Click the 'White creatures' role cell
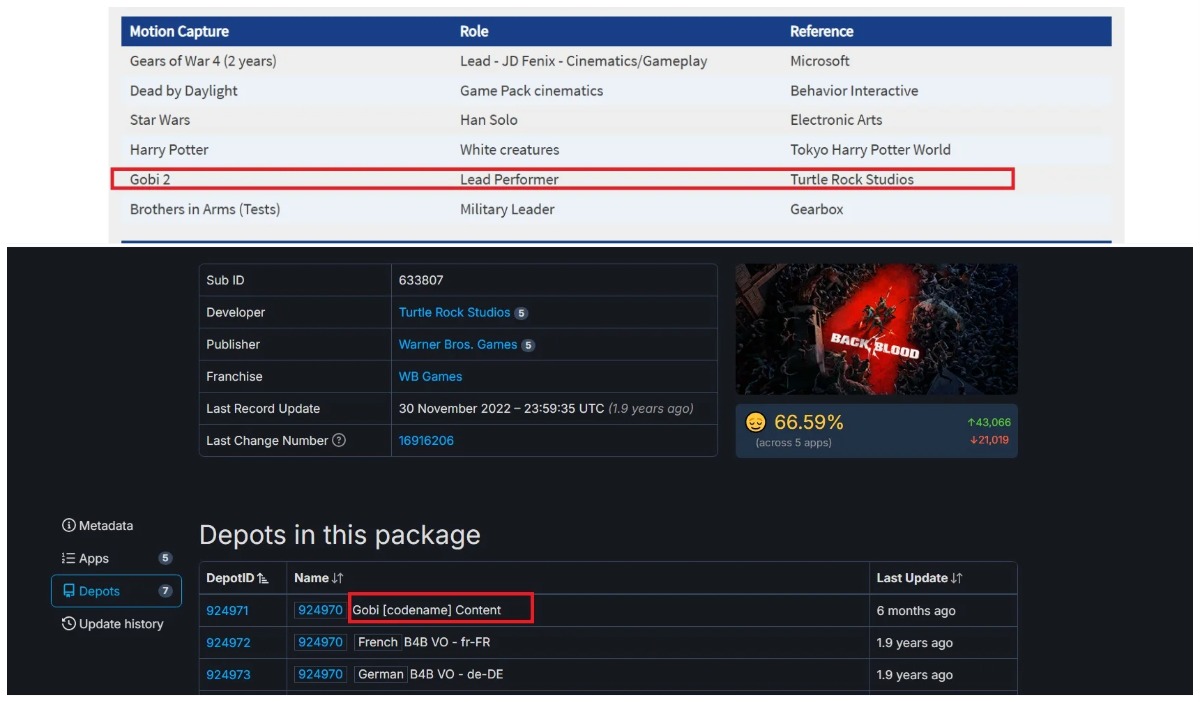The height and width of the screenshot is (702, 1200). (x=510, y=150)
